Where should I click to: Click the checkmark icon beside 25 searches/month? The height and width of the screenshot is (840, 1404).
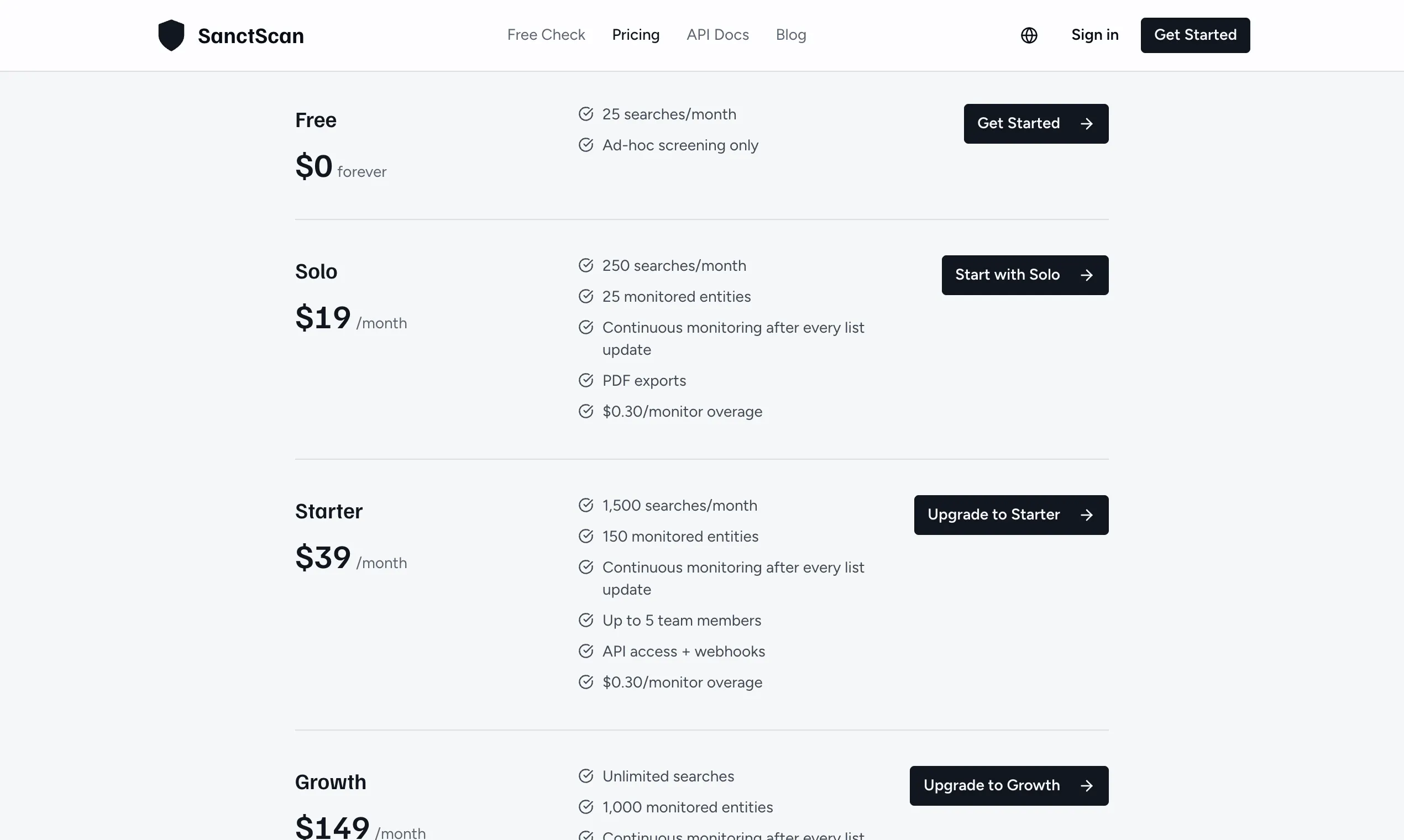(586, 114)
